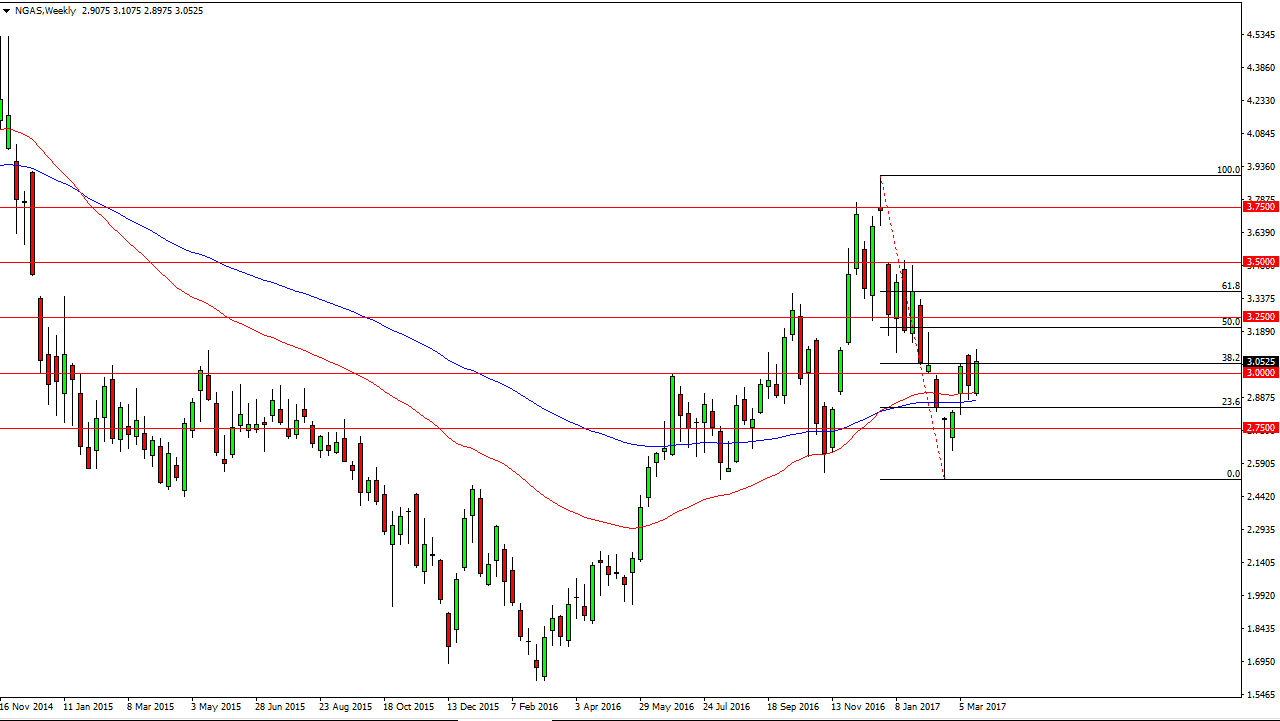Click the 5 Mar 2017 date label
The height and width of the screenshot is (721, 1280).
click(982, 706)
